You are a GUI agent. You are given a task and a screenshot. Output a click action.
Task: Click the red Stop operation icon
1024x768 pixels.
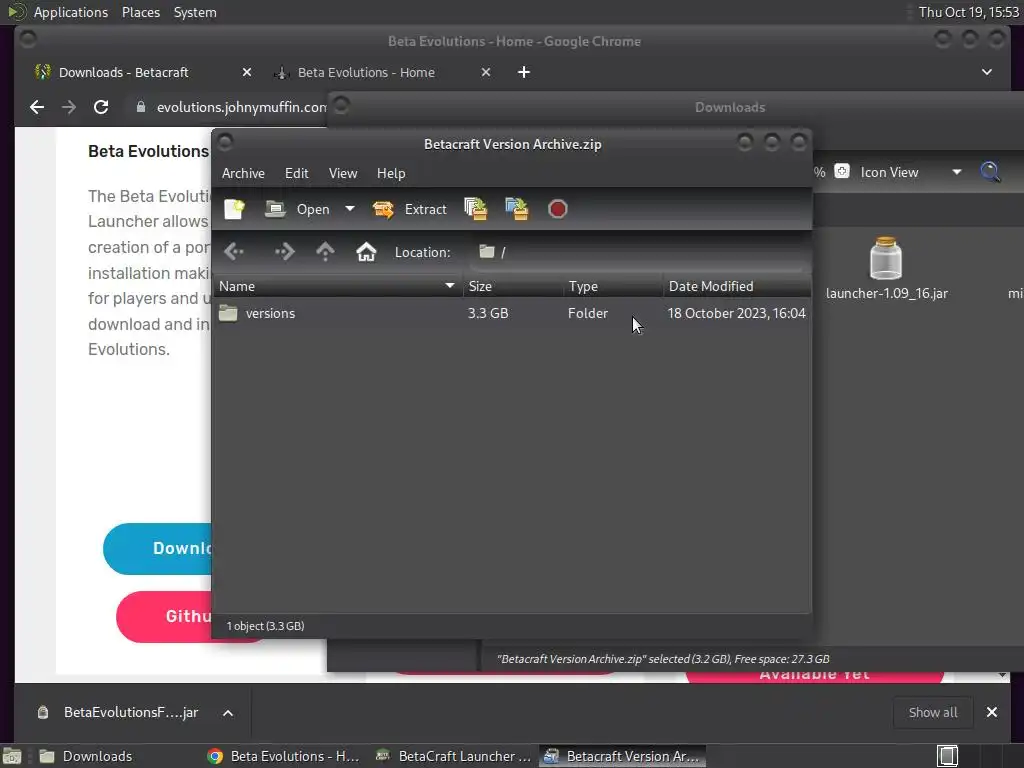(558, 209)
